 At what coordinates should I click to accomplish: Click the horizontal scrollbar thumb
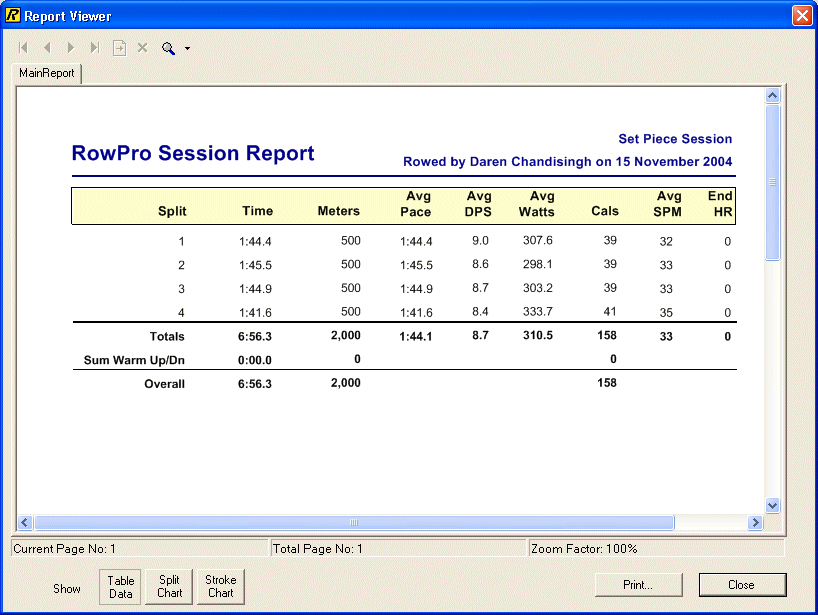[x=354, y=522]
